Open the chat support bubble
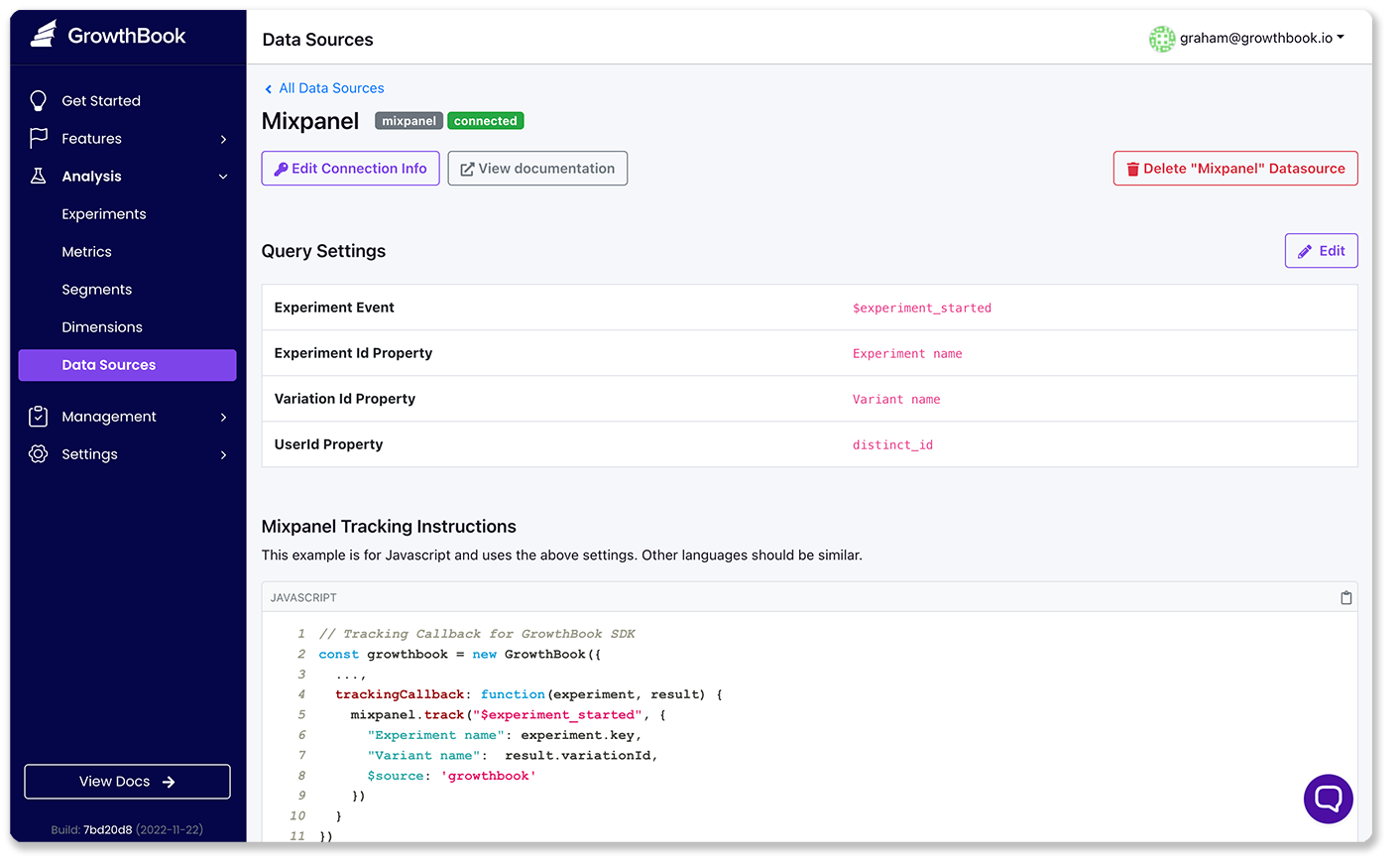Screen dimensions: 1400x865 click(x=1328, y=799)
